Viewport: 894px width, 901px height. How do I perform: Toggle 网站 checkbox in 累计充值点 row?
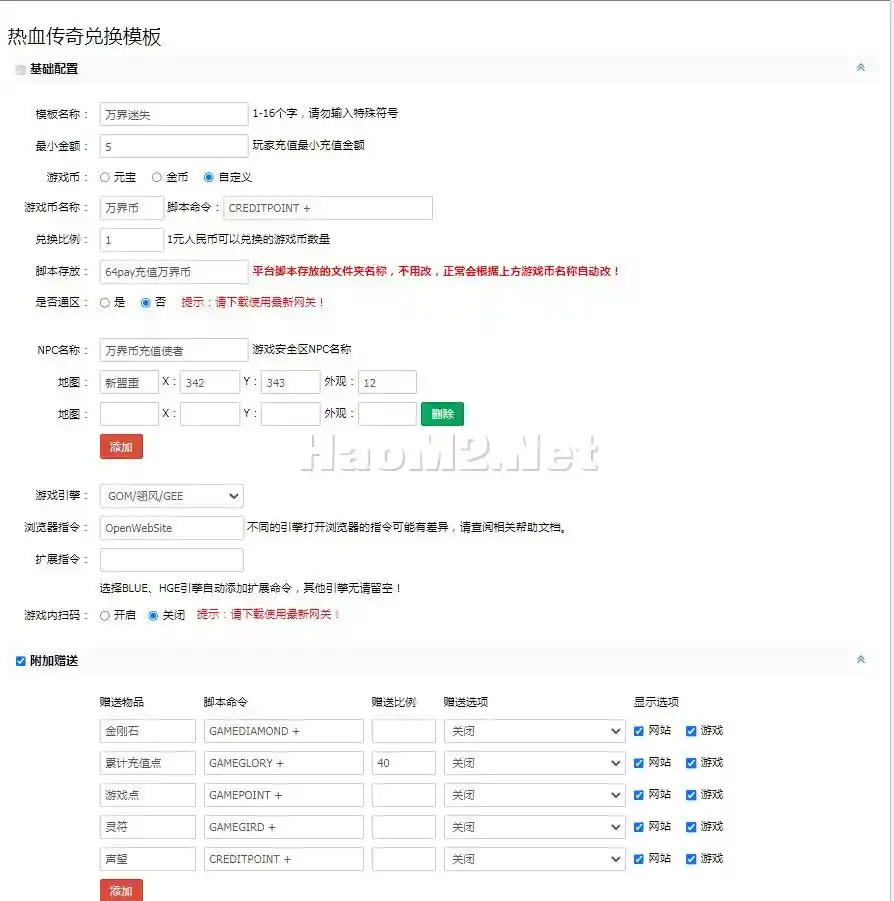click(x=638, y=763)
